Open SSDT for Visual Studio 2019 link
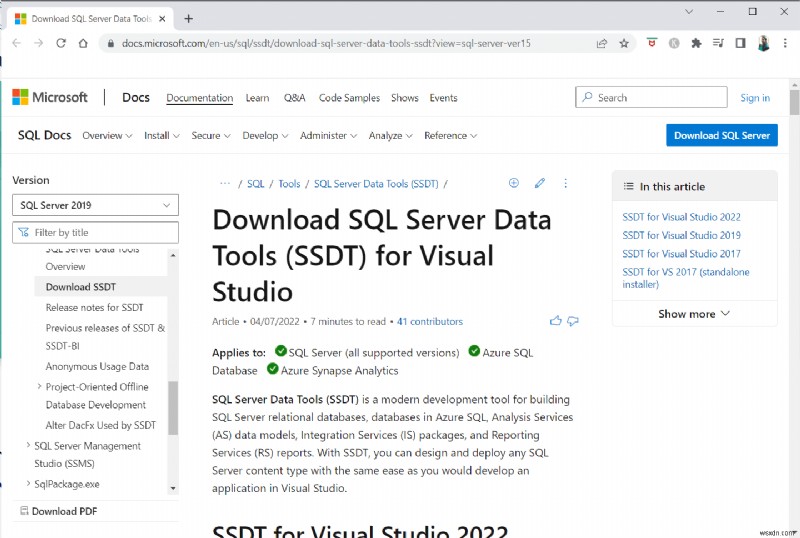800x538 pixels. (x=681, y=235)
